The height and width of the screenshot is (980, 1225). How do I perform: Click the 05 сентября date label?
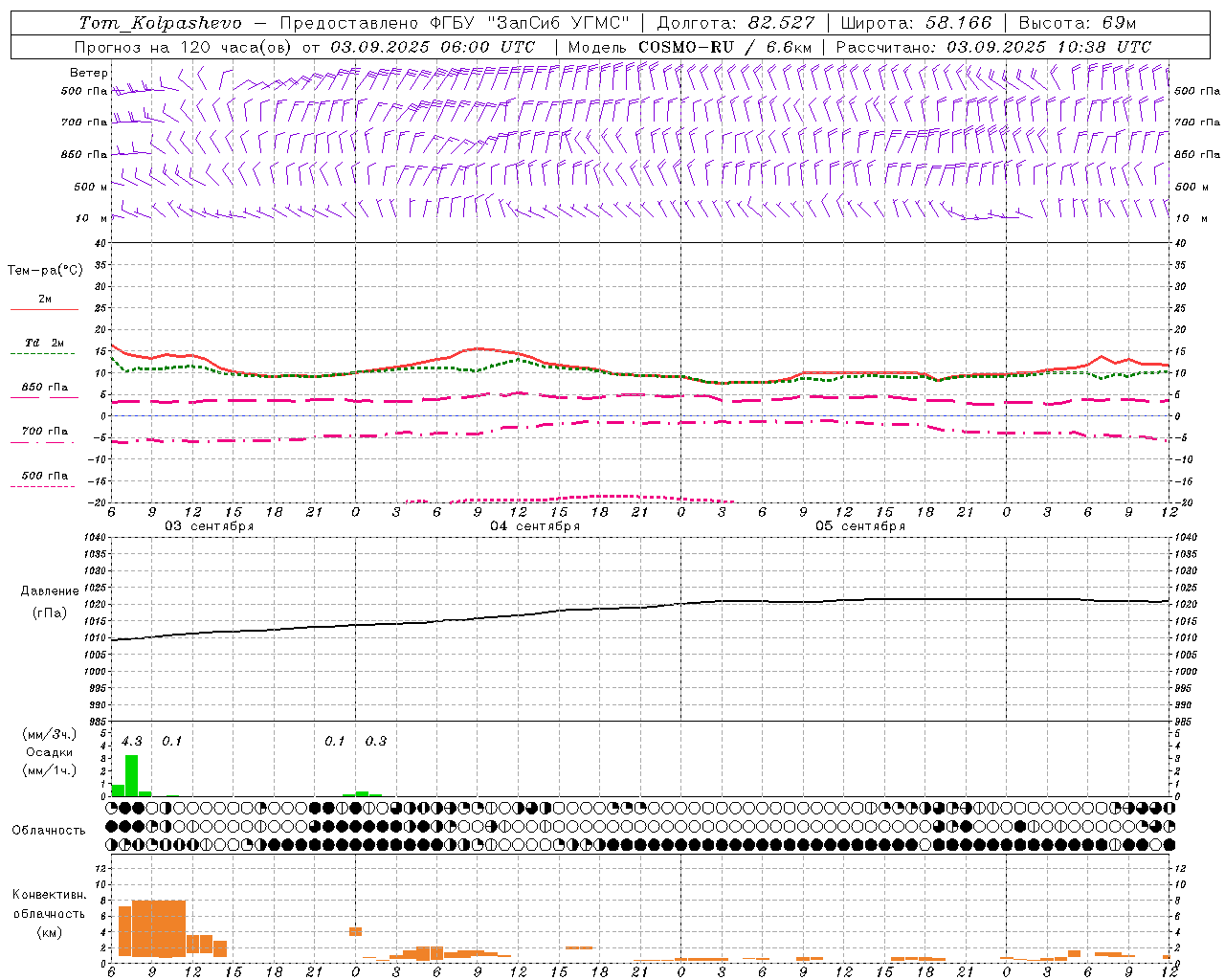[860, 526]
